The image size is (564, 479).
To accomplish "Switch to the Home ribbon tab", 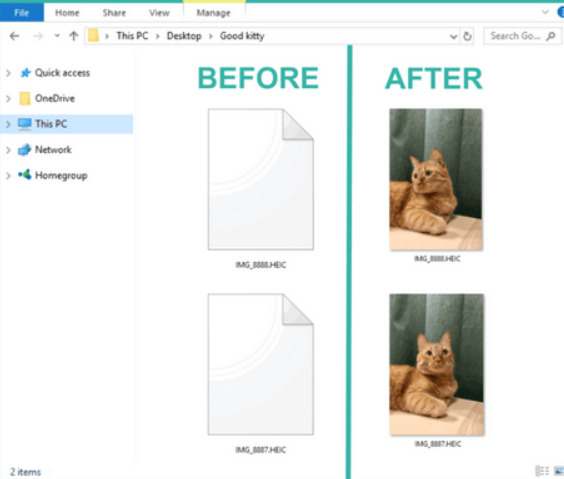I will point(67,13).
